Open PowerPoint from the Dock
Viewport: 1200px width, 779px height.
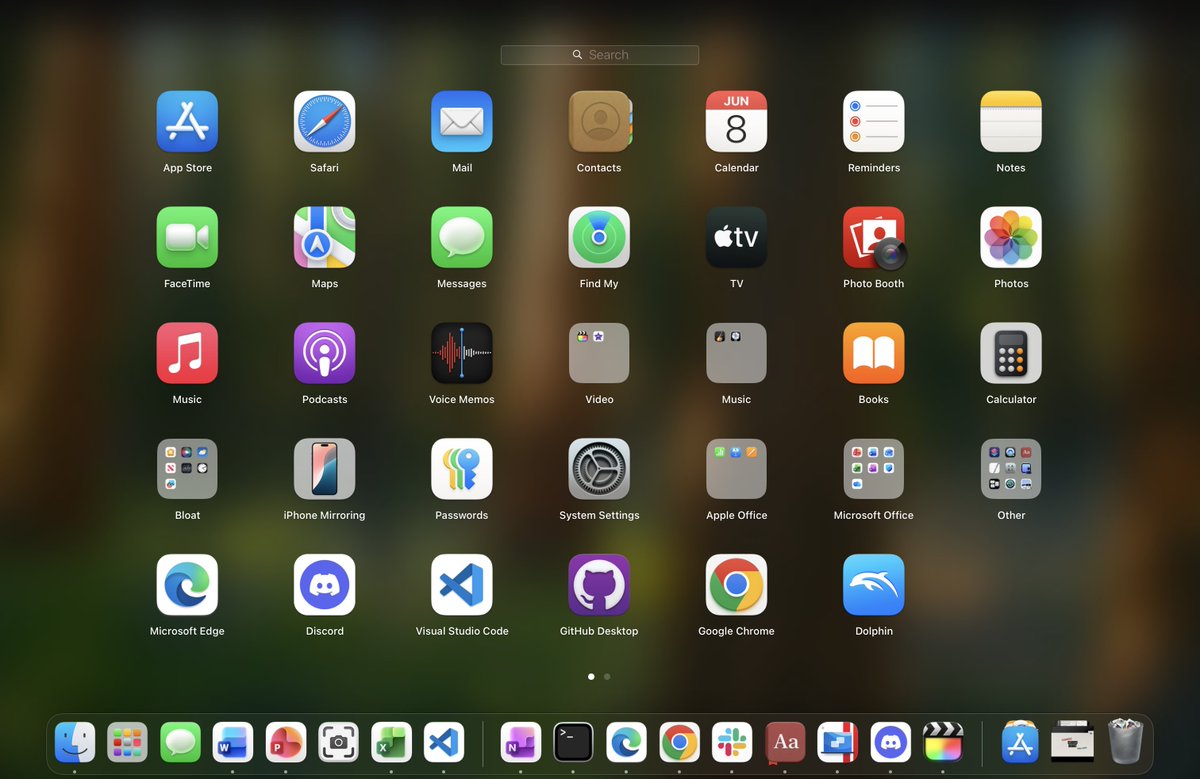click(x=286, y=742)
